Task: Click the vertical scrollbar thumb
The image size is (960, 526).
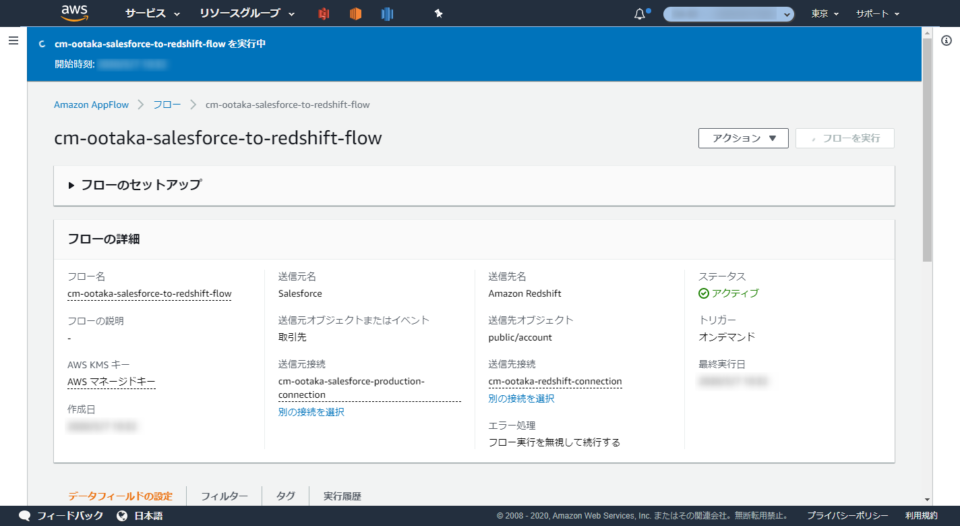Action: pos(927,150)
